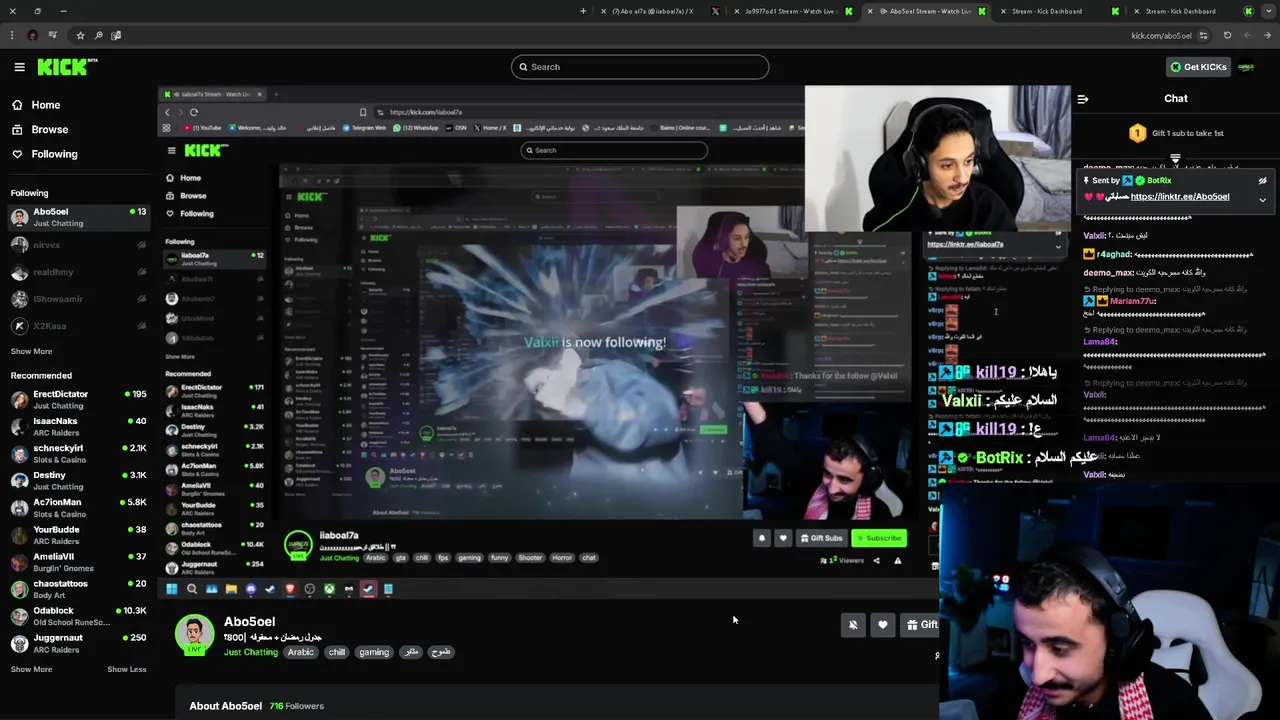Screen dimensions: 1280x720
Task: Switch to the Abo5oel Stream tab
Action: (925, 11)
